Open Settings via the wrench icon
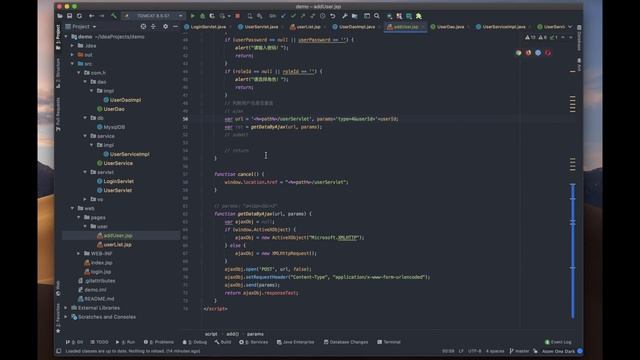The width and height of the screenshot is (640, 360). pyautogui.click(x=344, y=16)
